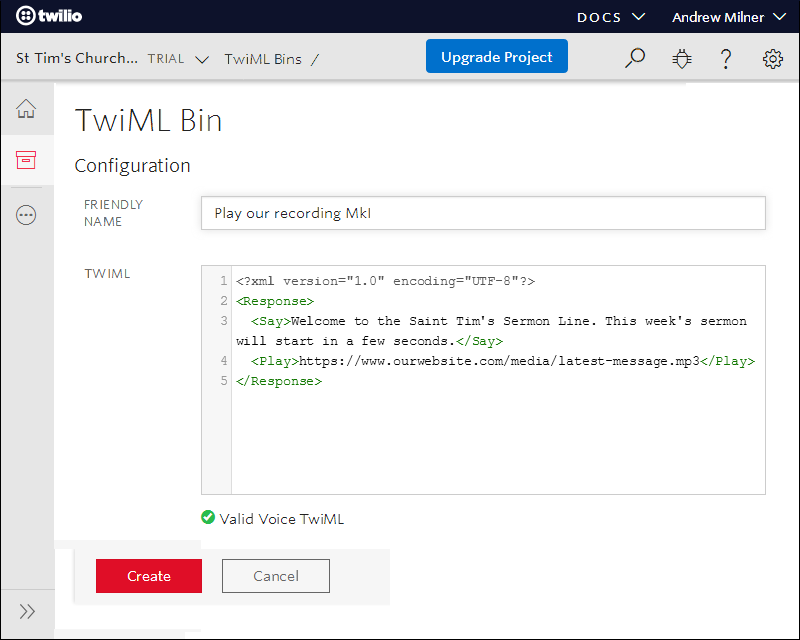This screenshot has height=640, width=800.
Task: Select the TwiML Bins archive icon in sidebar
Action: pyautogui.click(x=26, y=160)
